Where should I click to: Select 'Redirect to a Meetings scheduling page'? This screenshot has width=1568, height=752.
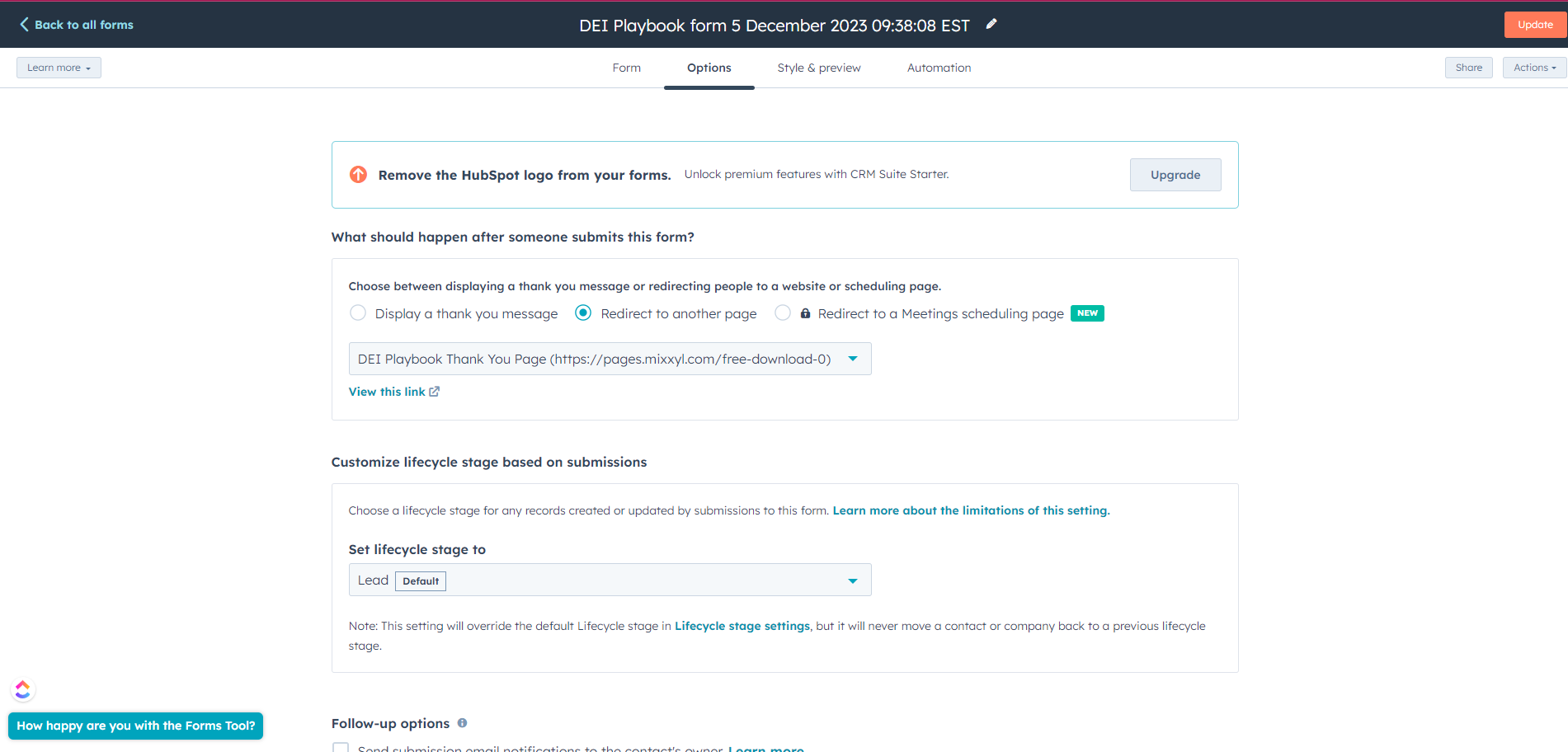click(x=782, y=313)
